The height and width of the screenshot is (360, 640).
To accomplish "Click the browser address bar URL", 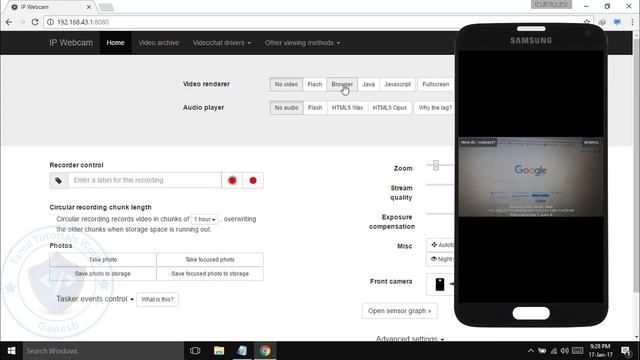I will (x=83, y=22).
